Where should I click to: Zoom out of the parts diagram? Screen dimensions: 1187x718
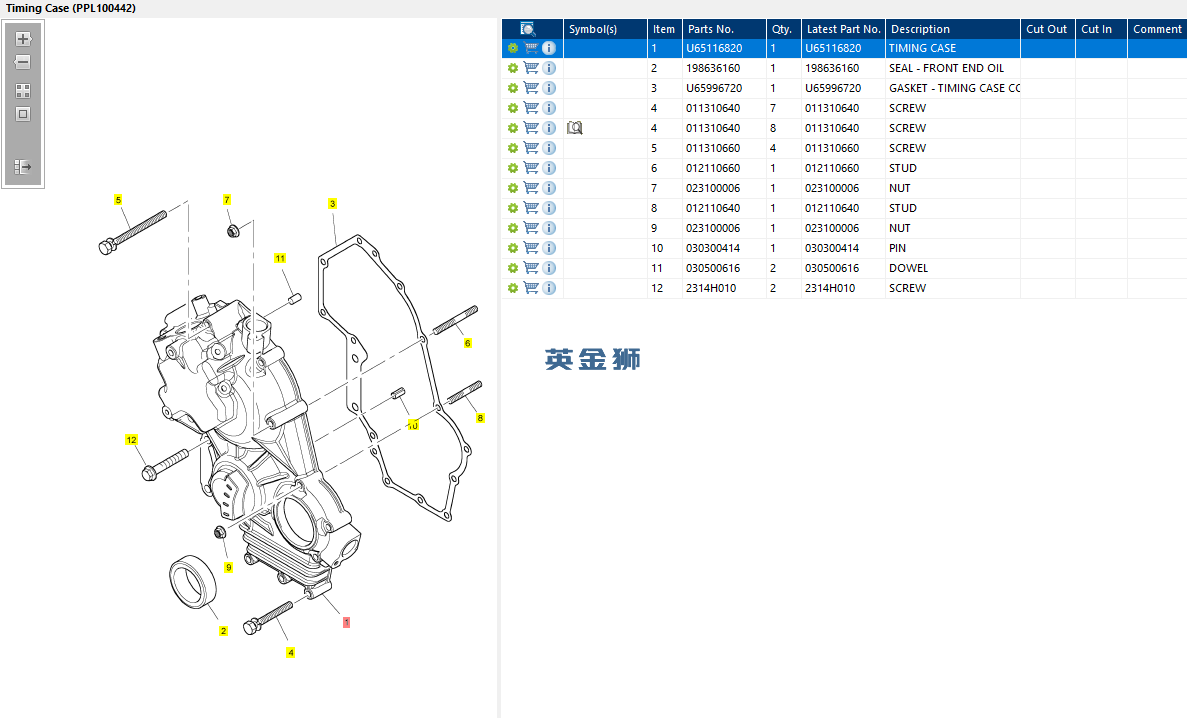[x=23, y=62]
